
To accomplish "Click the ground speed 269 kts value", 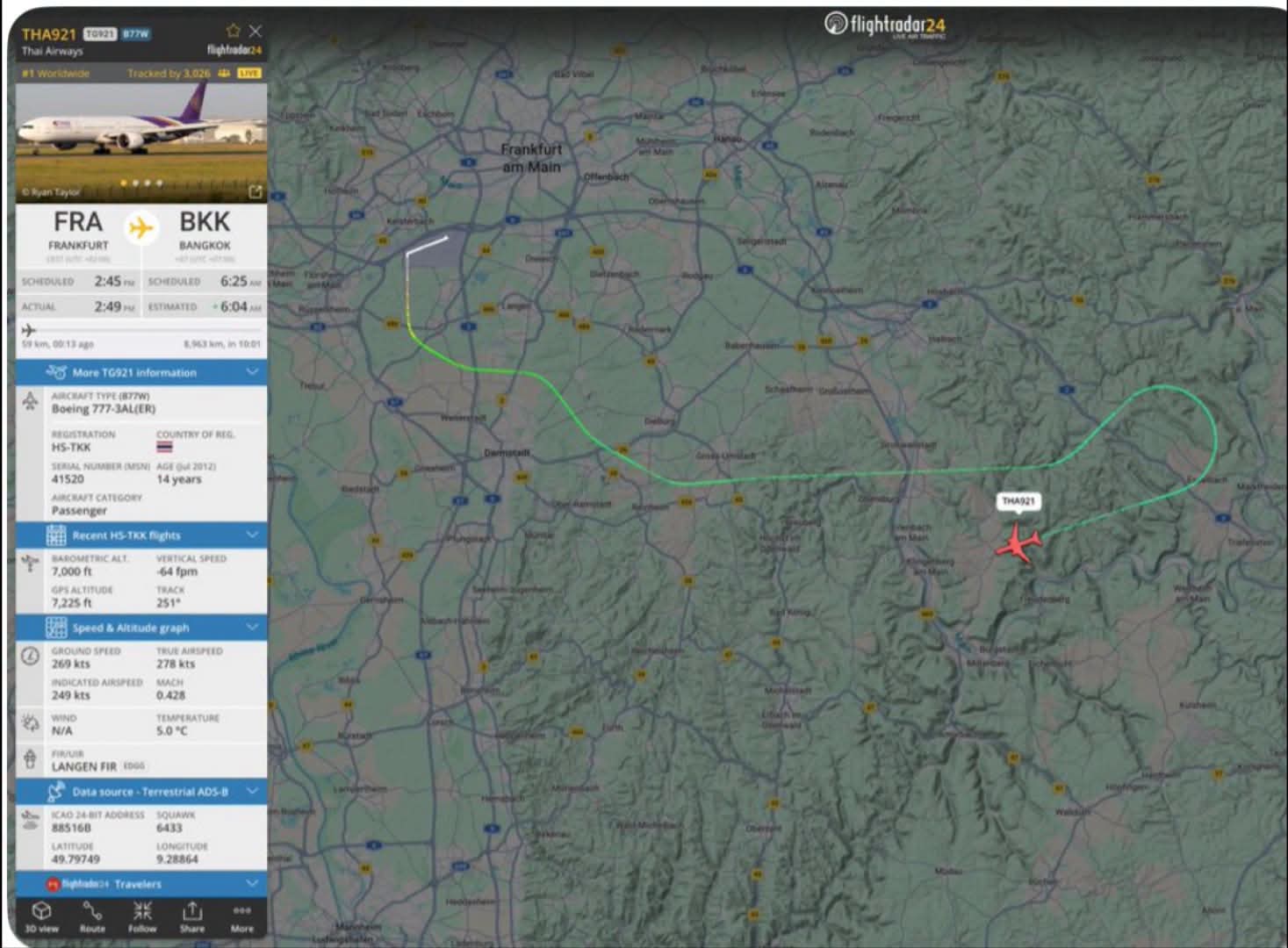I will pos(70,664).
